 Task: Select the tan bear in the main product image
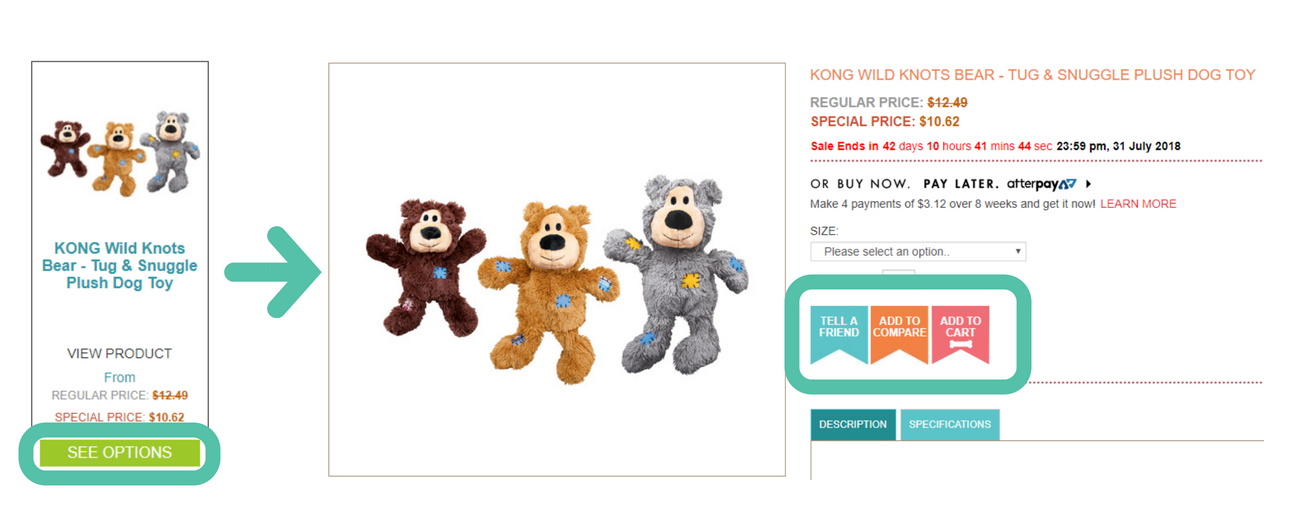point(547,285)
